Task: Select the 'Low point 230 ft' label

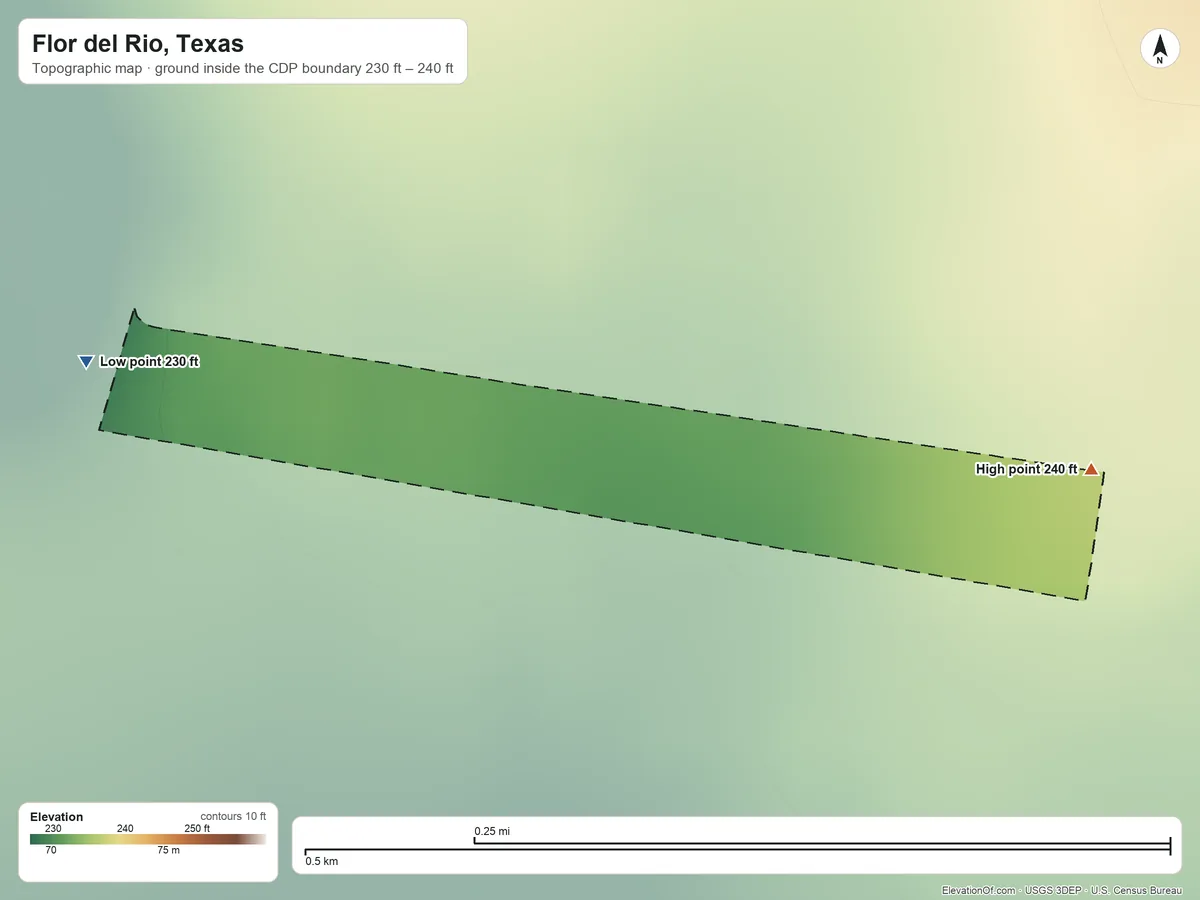Action: pos(149,362)
